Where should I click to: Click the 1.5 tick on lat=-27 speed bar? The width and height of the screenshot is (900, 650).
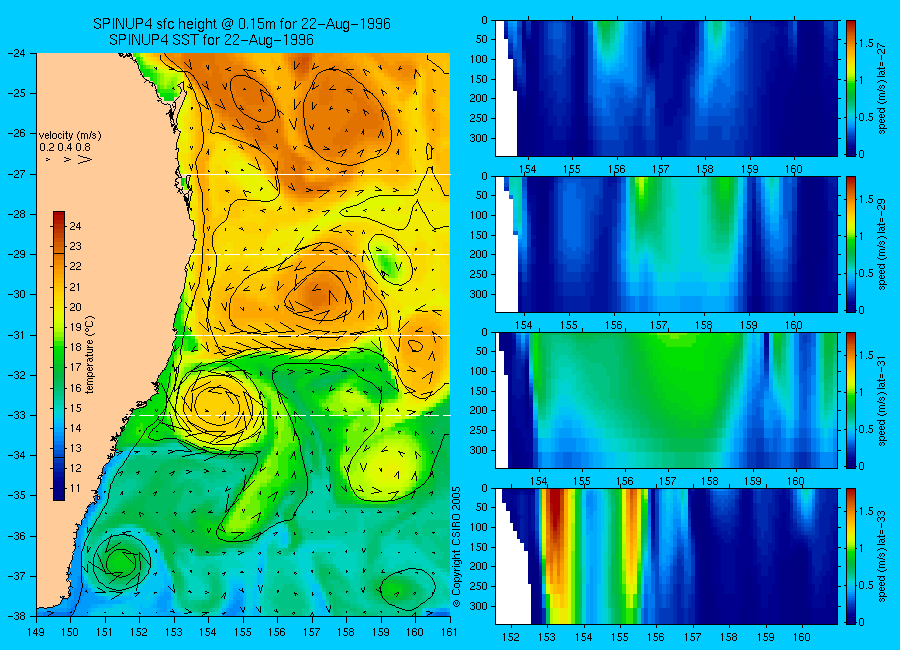point(867,44)
